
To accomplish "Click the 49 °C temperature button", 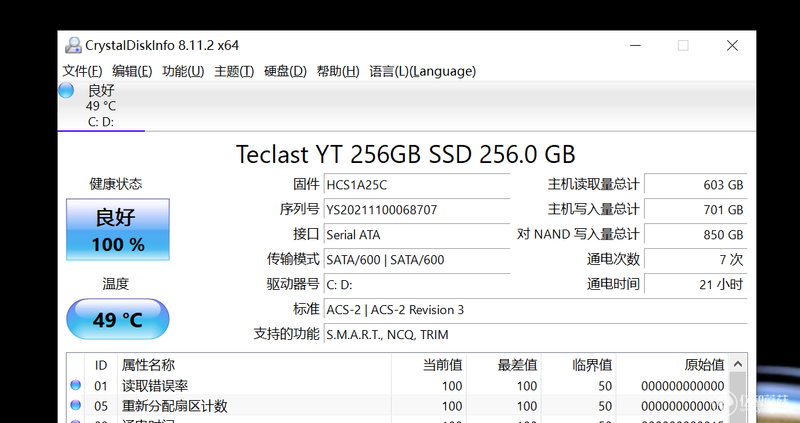I will tap(118, 319).
